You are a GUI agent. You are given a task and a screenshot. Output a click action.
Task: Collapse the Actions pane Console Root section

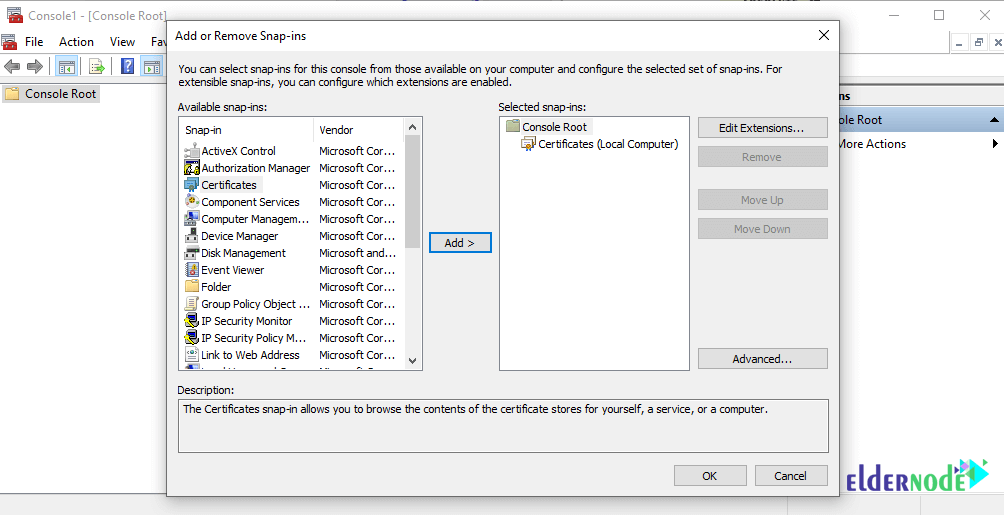click(994, 120)
